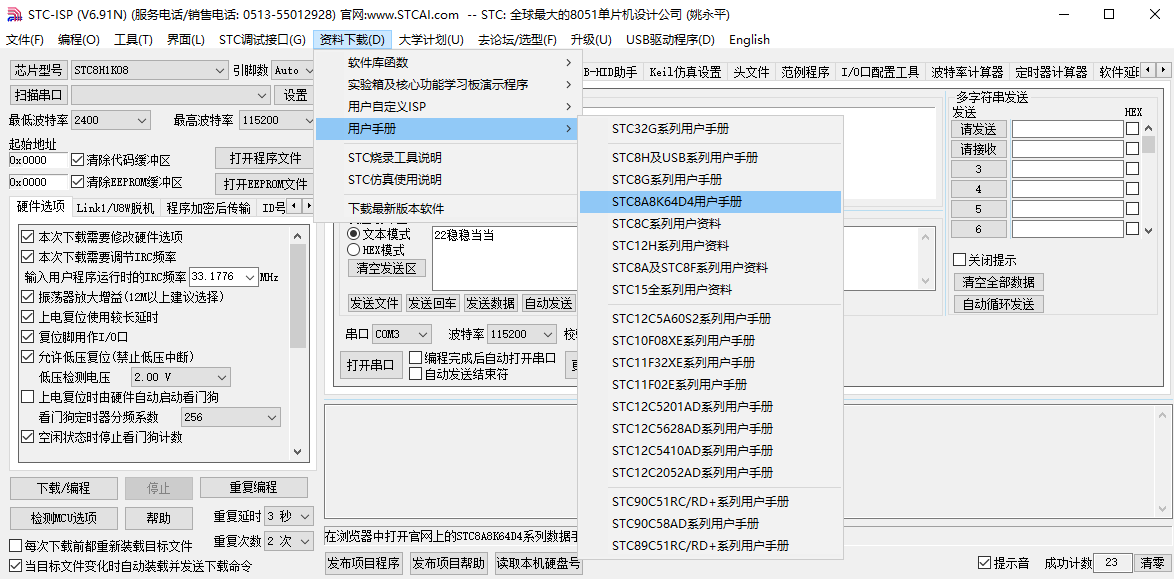Switch to the 范例程序 tab
Viewport: 1174px width, 579px height.
click(x=805, y=73)
